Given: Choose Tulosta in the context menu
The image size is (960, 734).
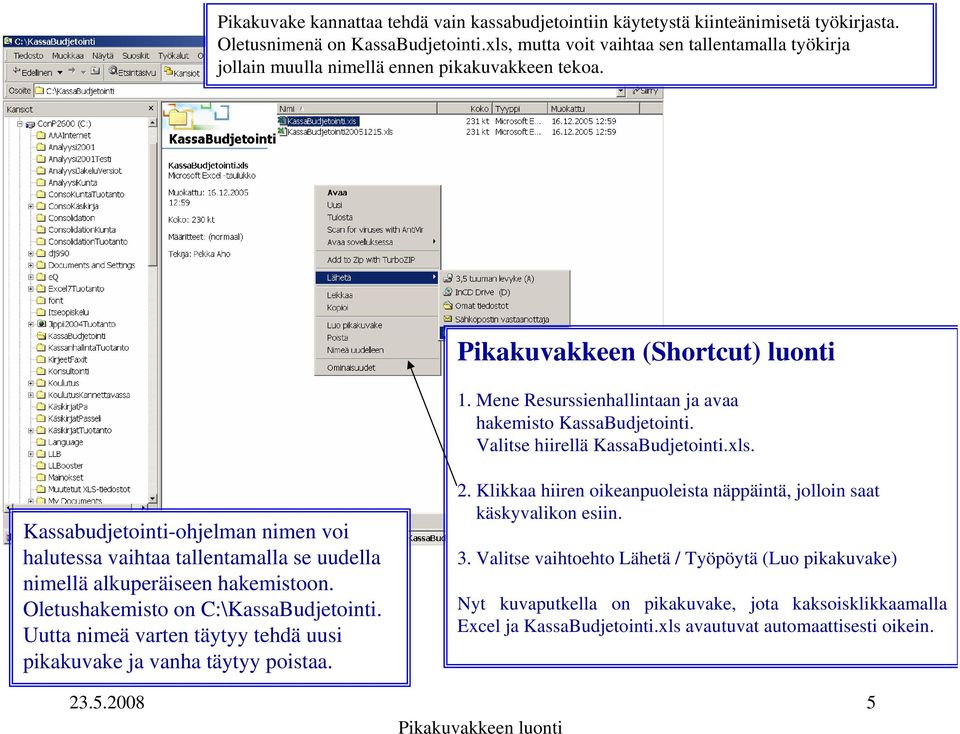Looking at the screenshot, I should (x=377, y=217).
